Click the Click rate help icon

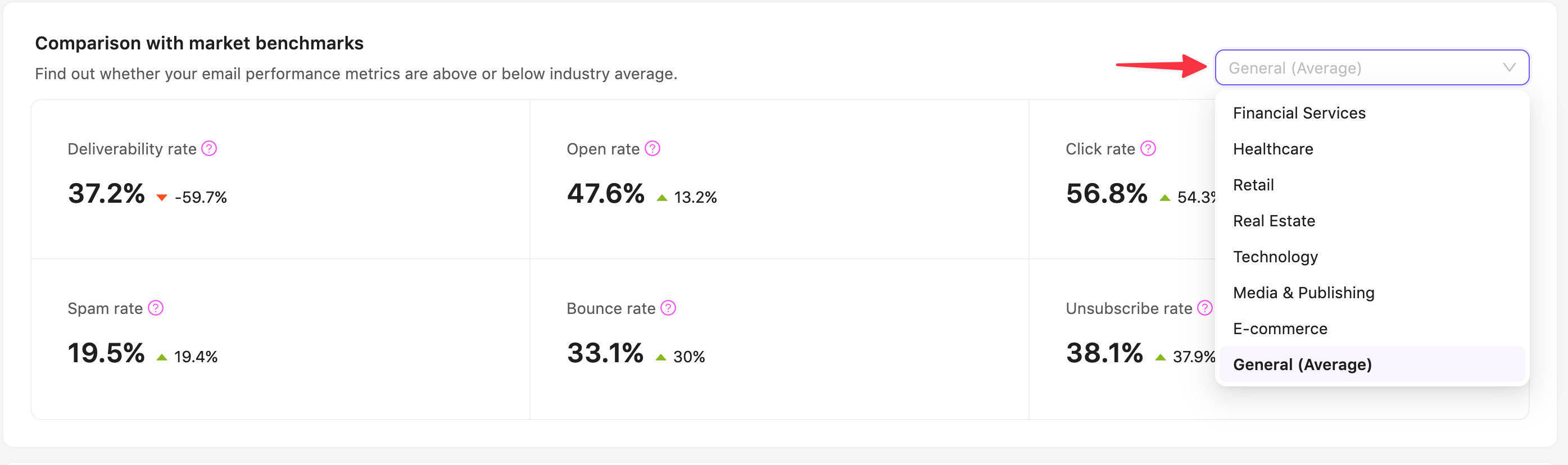click(1148, 148)
